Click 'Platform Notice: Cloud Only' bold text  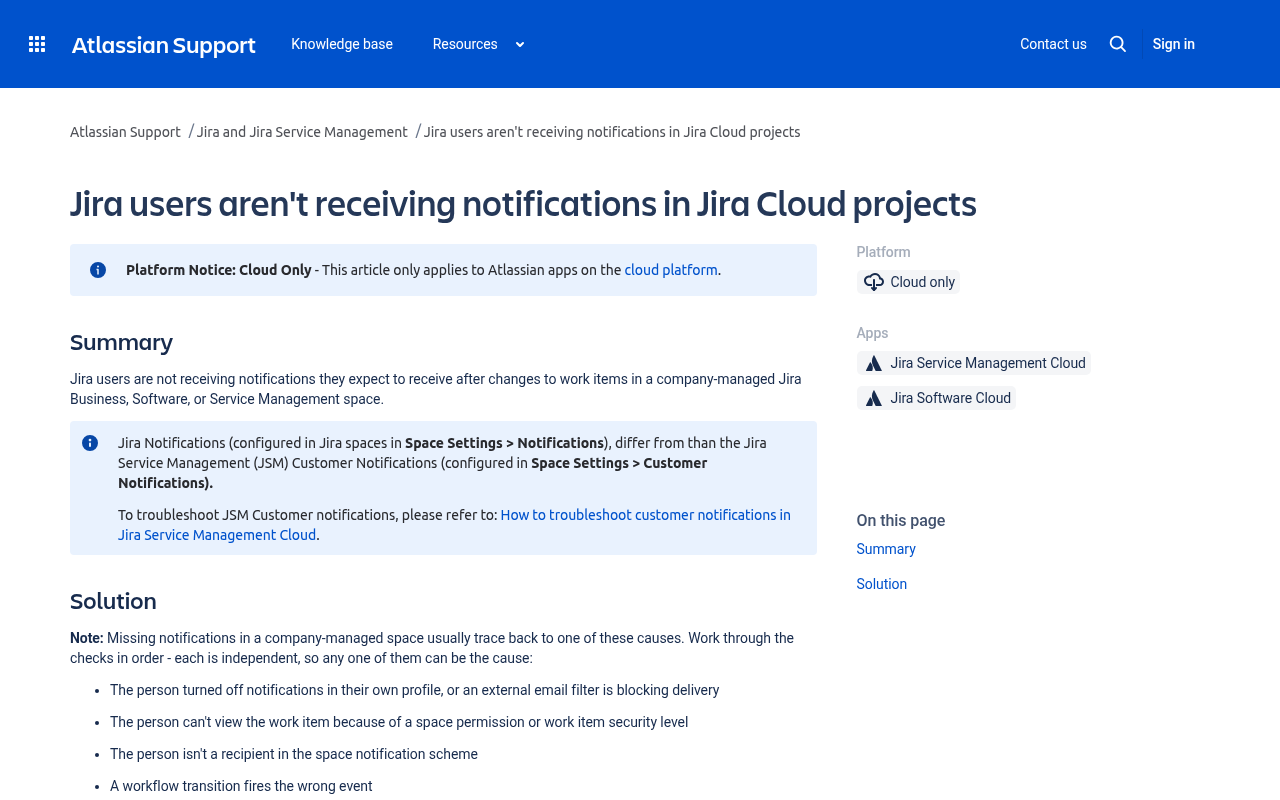[219, 270]
